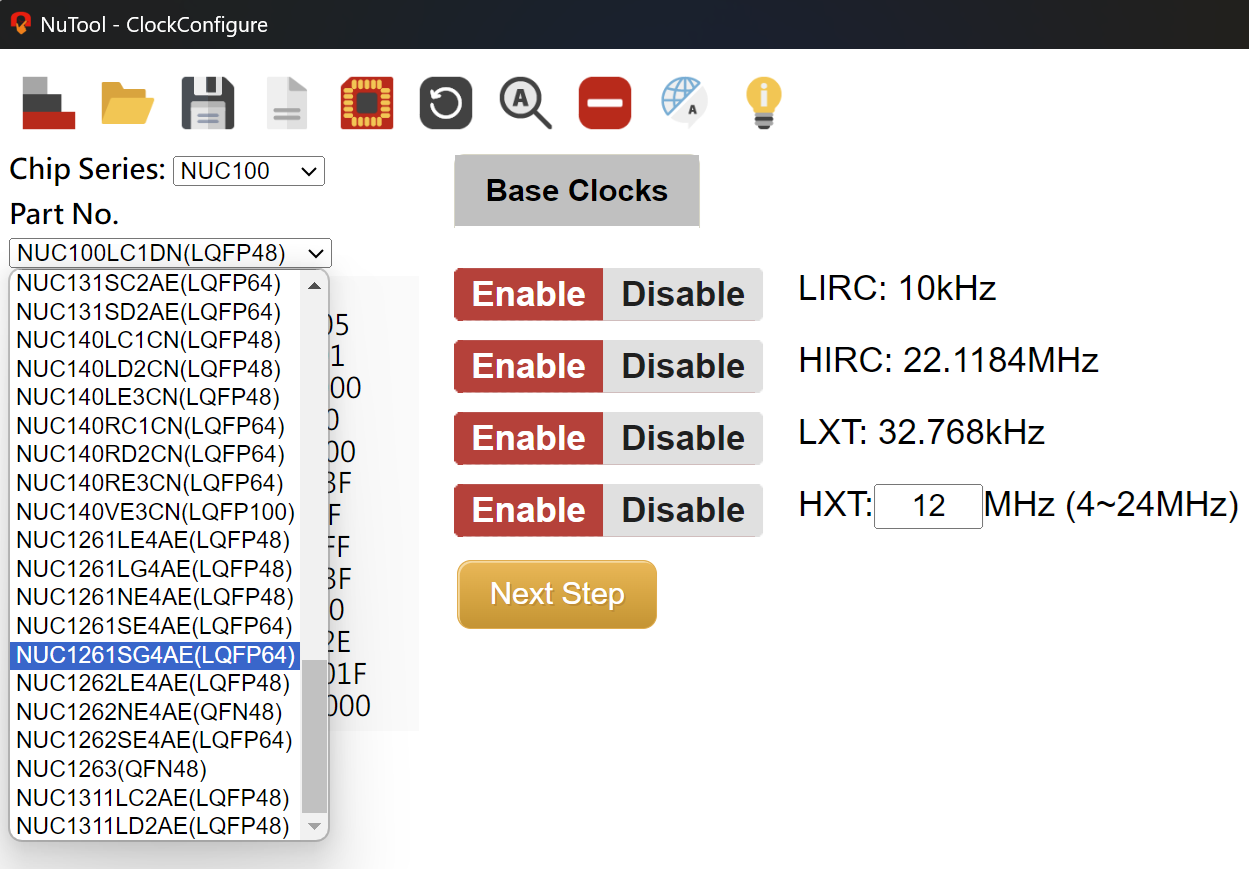Image resolution: width=1249 pixels, height=869 pixels.
Task: Save configuration with the floppy disk icon
Action: 208,103
